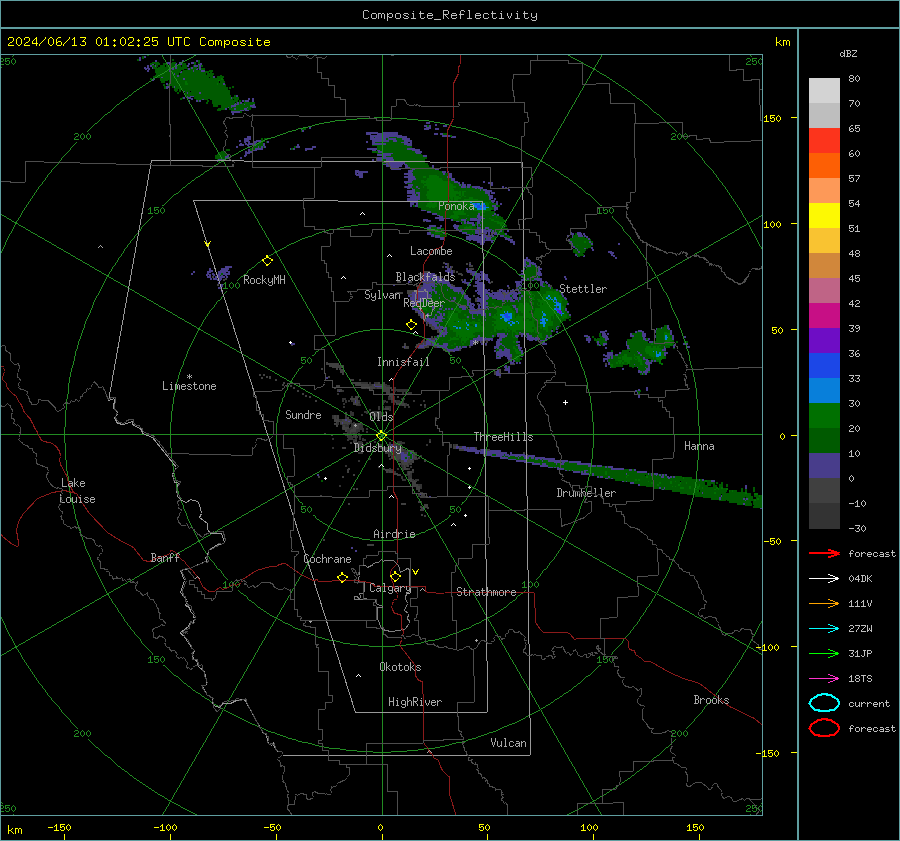The height and width of the screenshot is (841, 900).
Task: Click the Okotoks town label
Action: [x=400, y=666]
